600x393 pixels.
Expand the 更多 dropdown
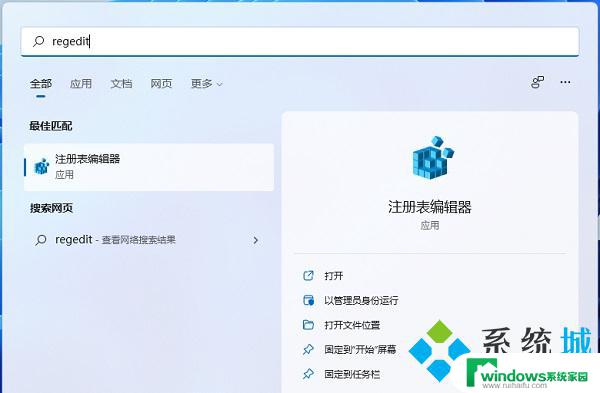[x=207, y=83]
